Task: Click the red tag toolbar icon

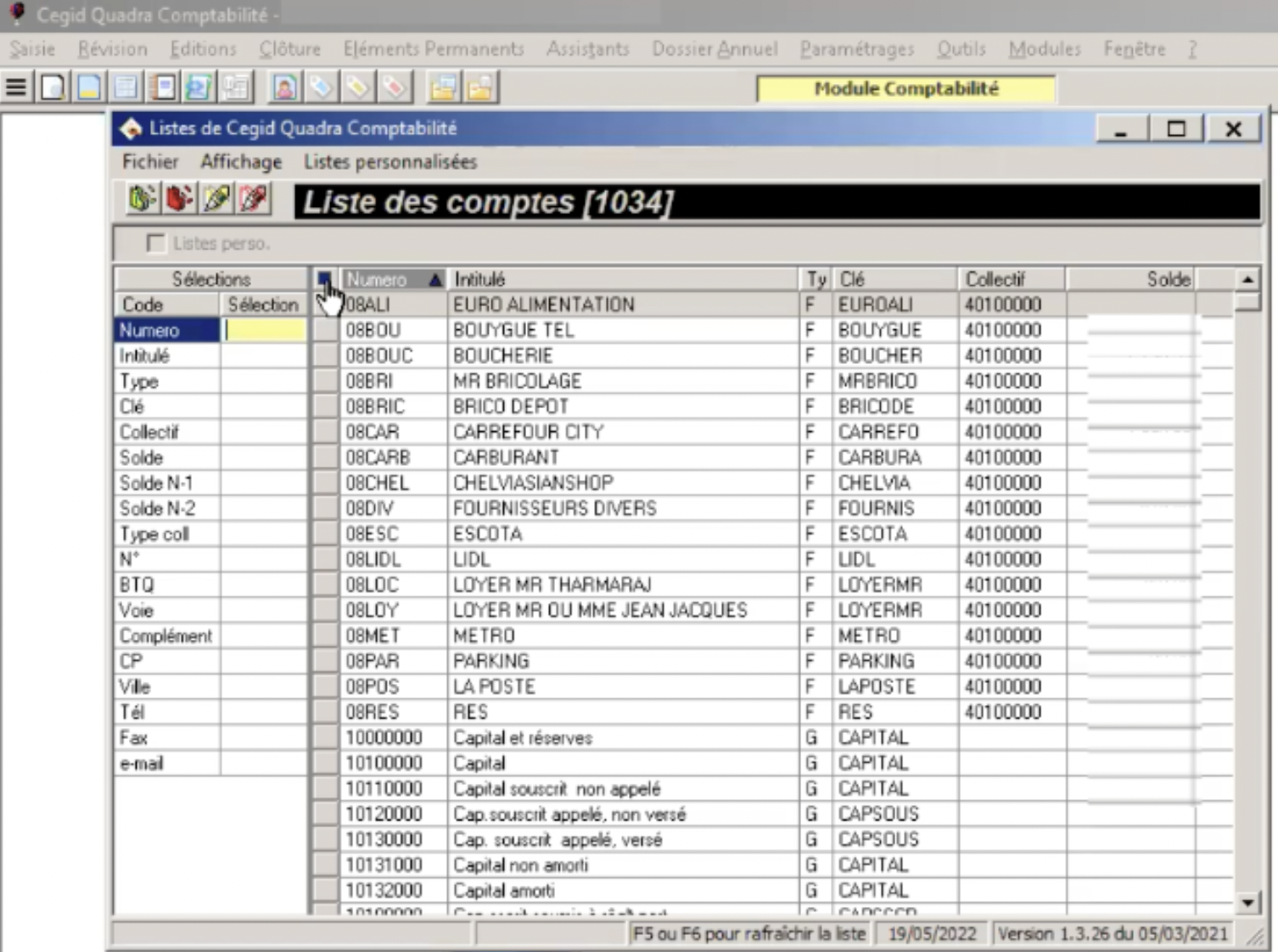Action: [x=395, y=87]
